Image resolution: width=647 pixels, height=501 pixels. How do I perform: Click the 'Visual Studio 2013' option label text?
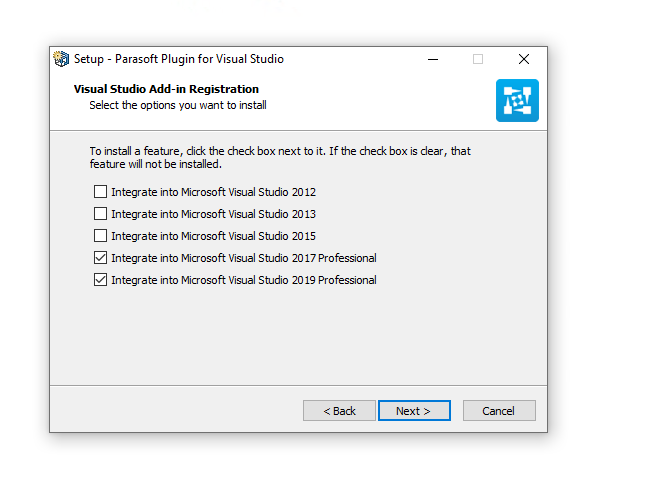(x=213, y=214)
